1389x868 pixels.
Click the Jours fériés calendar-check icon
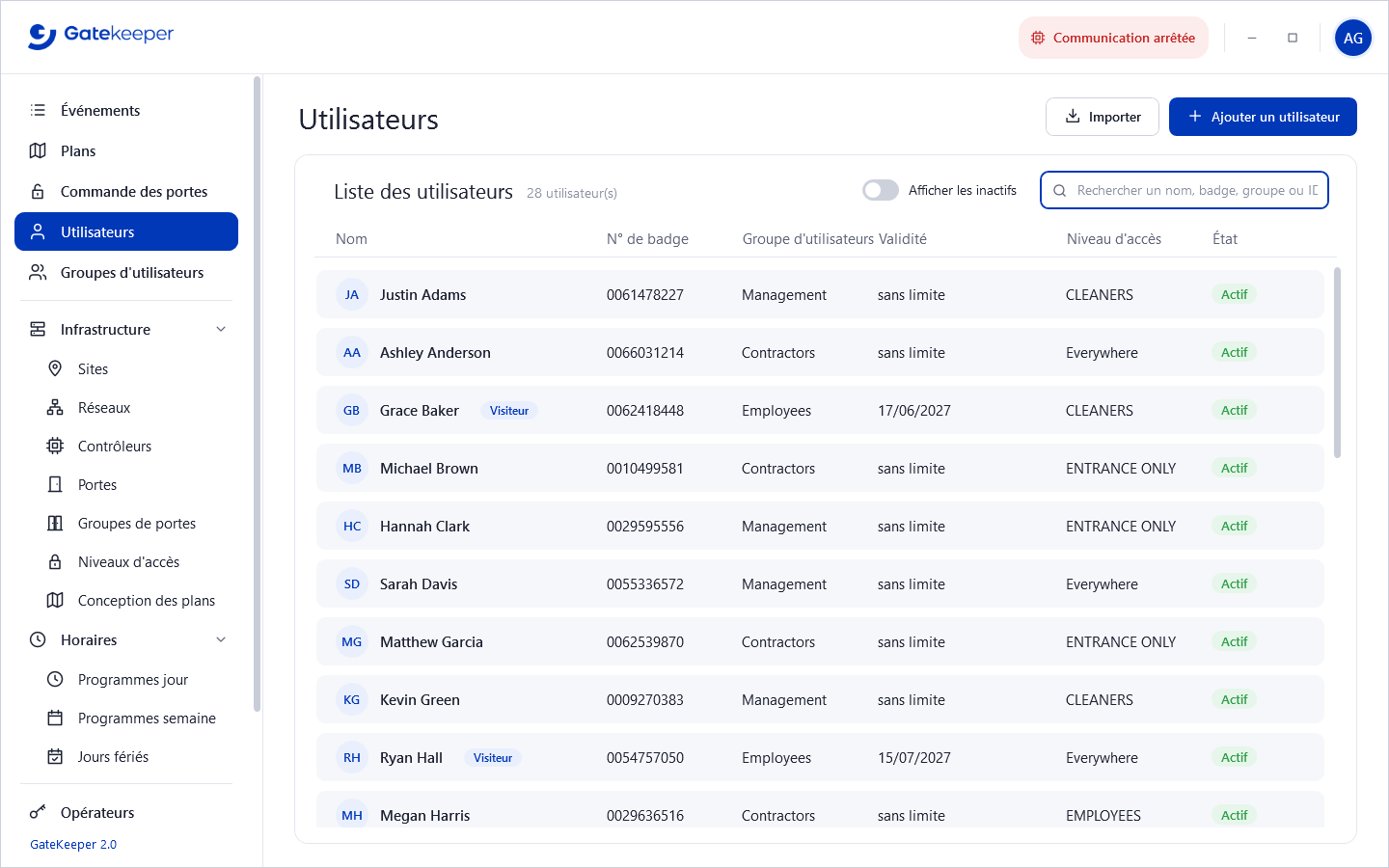pyautogui.click(x=55, y=756)
